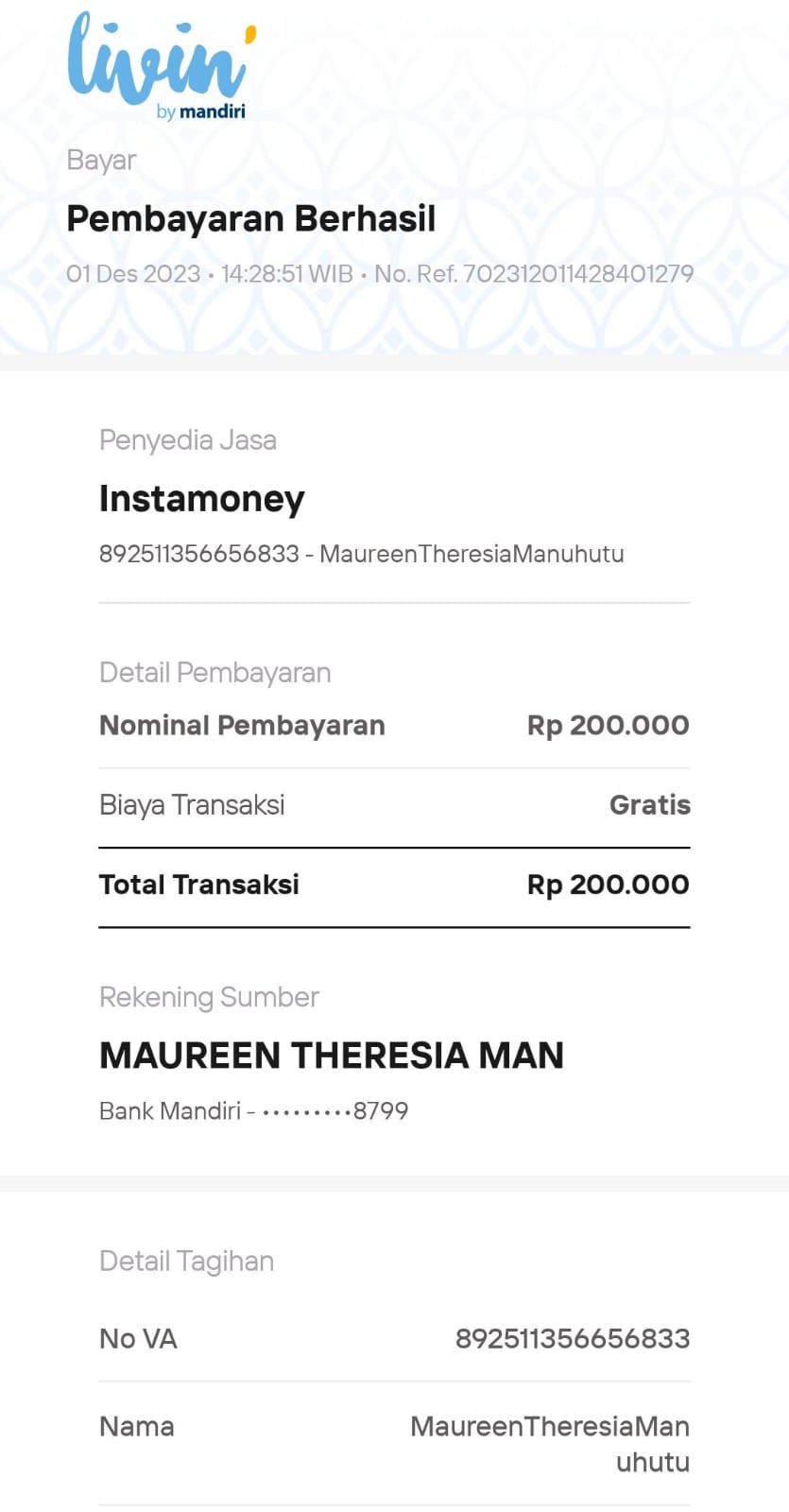This screenshot has height=1512, width=789.
Task: Tap the Total Transaksi Rp 200.000 value
Action: tap(609, 885)
